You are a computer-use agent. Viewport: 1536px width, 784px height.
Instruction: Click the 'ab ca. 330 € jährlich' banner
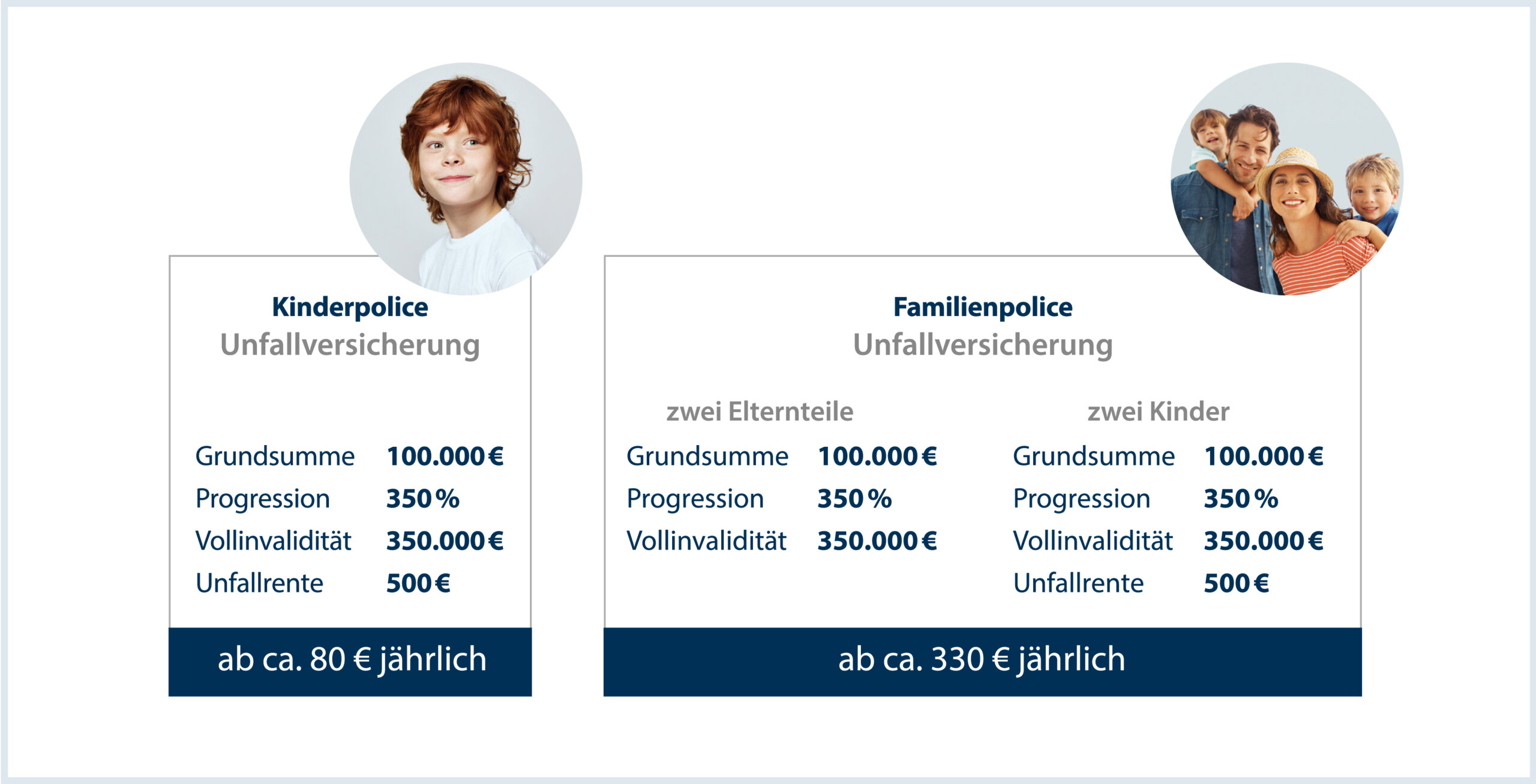click(983, 662)
